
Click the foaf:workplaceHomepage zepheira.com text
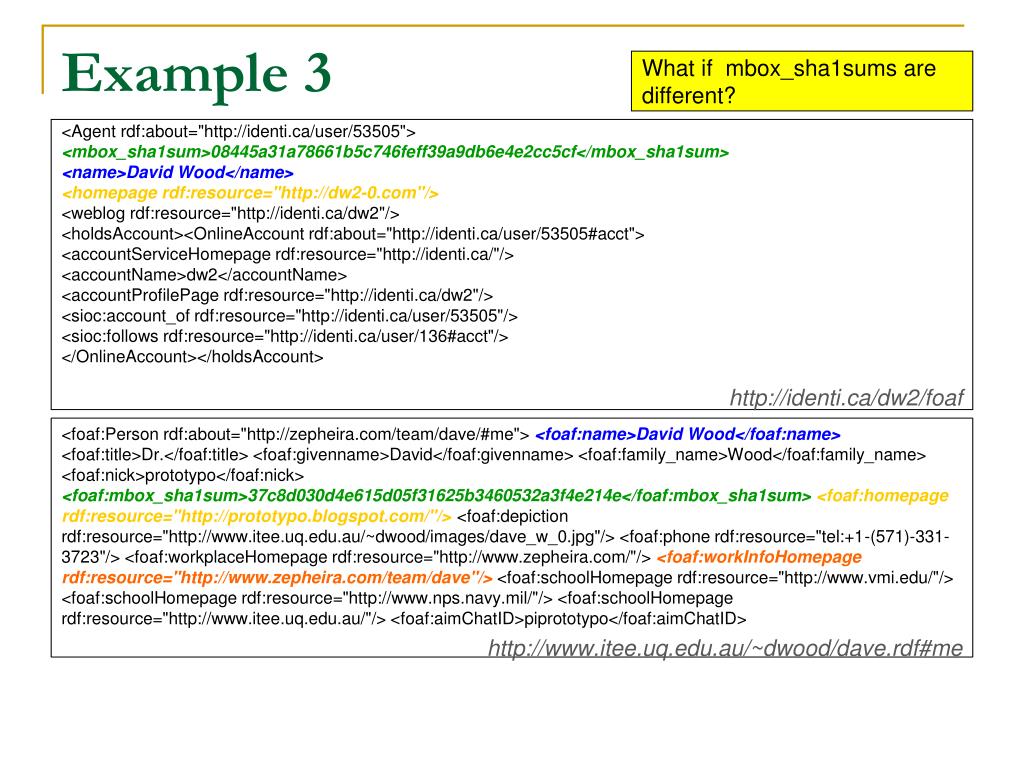pos(387,557)
